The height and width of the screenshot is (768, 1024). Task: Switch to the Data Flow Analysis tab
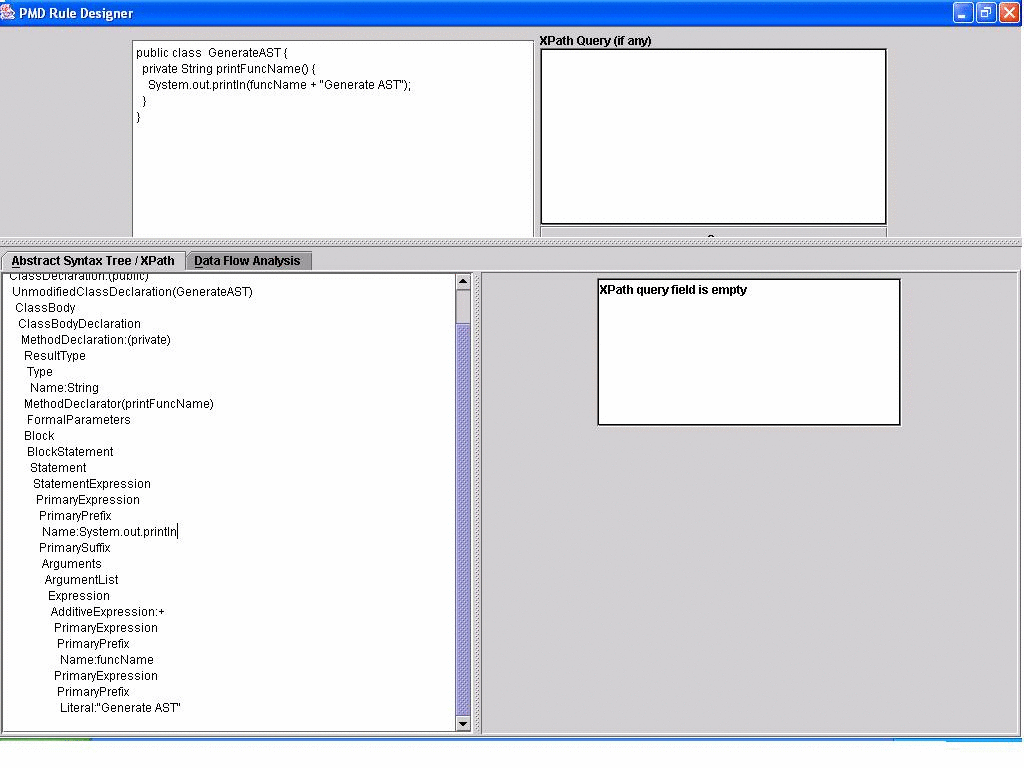pos(247,261)
